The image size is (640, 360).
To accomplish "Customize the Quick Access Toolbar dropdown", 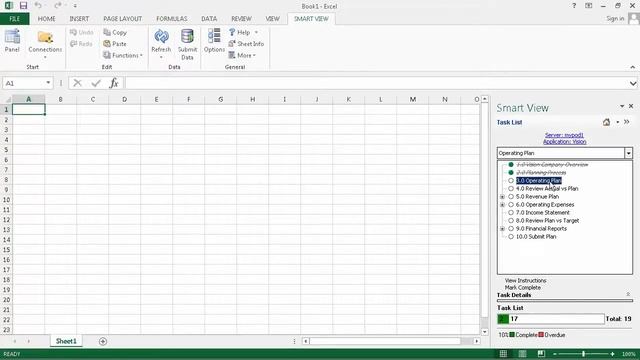I will [x=75, y=6].
